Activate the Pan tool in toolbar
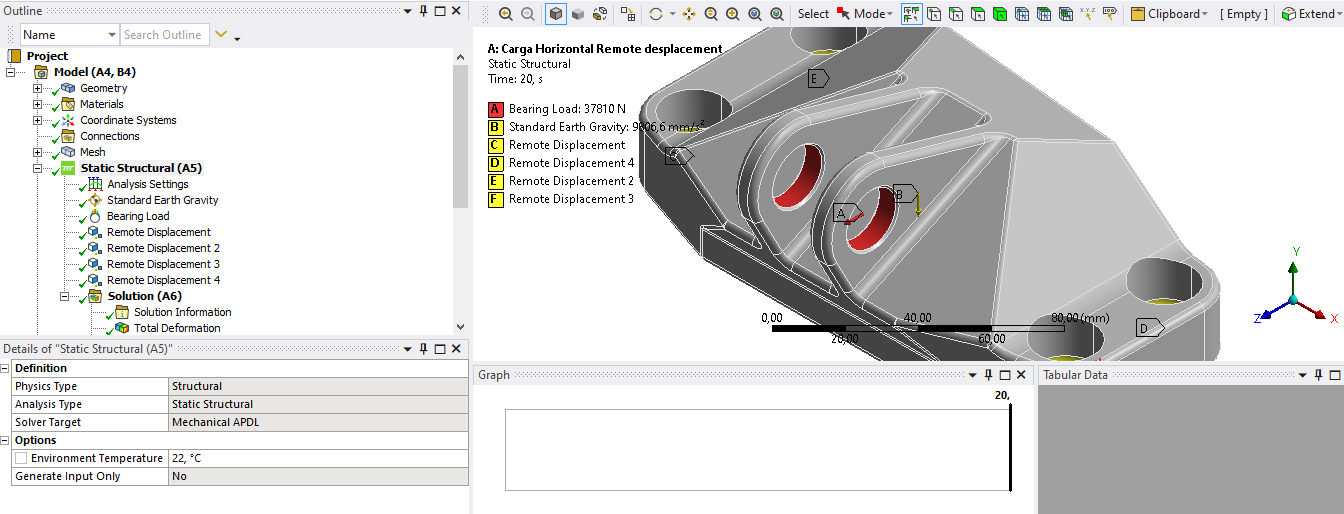 (689, 14)
